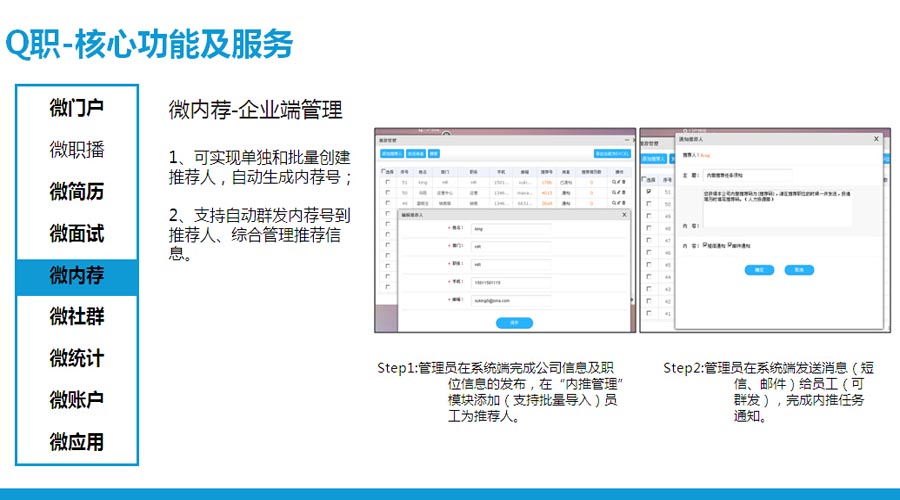Toggle the 短信通知 SMS notification checkbox
Viewport: 900px width, 500px height.
tap(706, 244)
